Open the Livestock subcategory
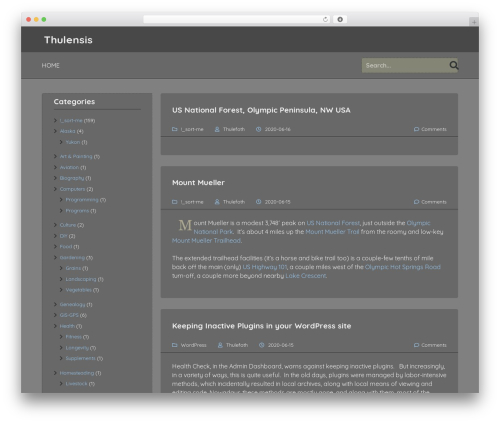This screenshot has width=500, height=423. tap(76, 384)
